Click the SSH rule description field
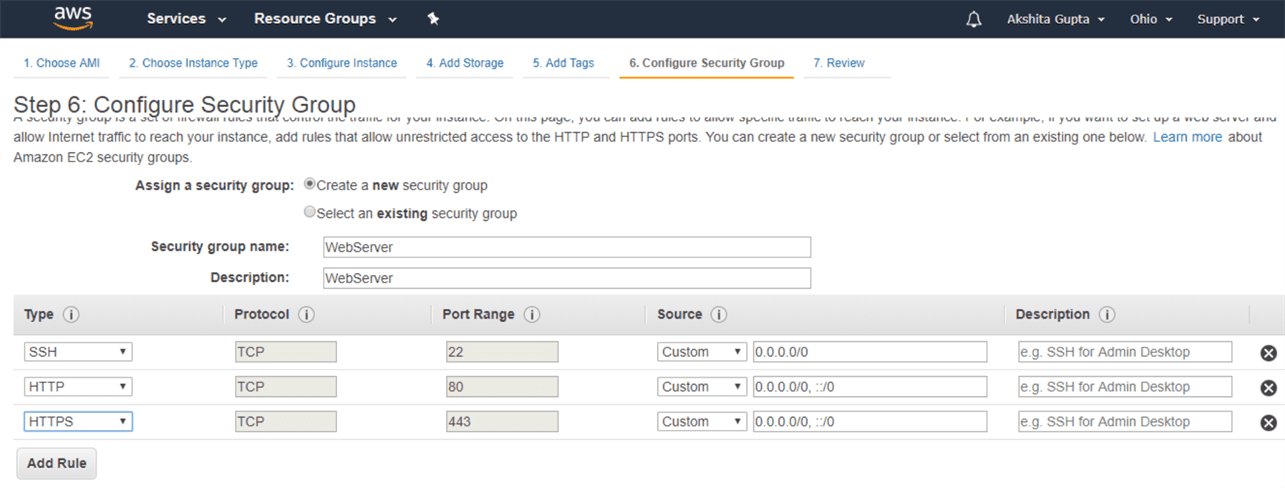The width and height of the screenshot is (1285, 488). pos(1125,352)
